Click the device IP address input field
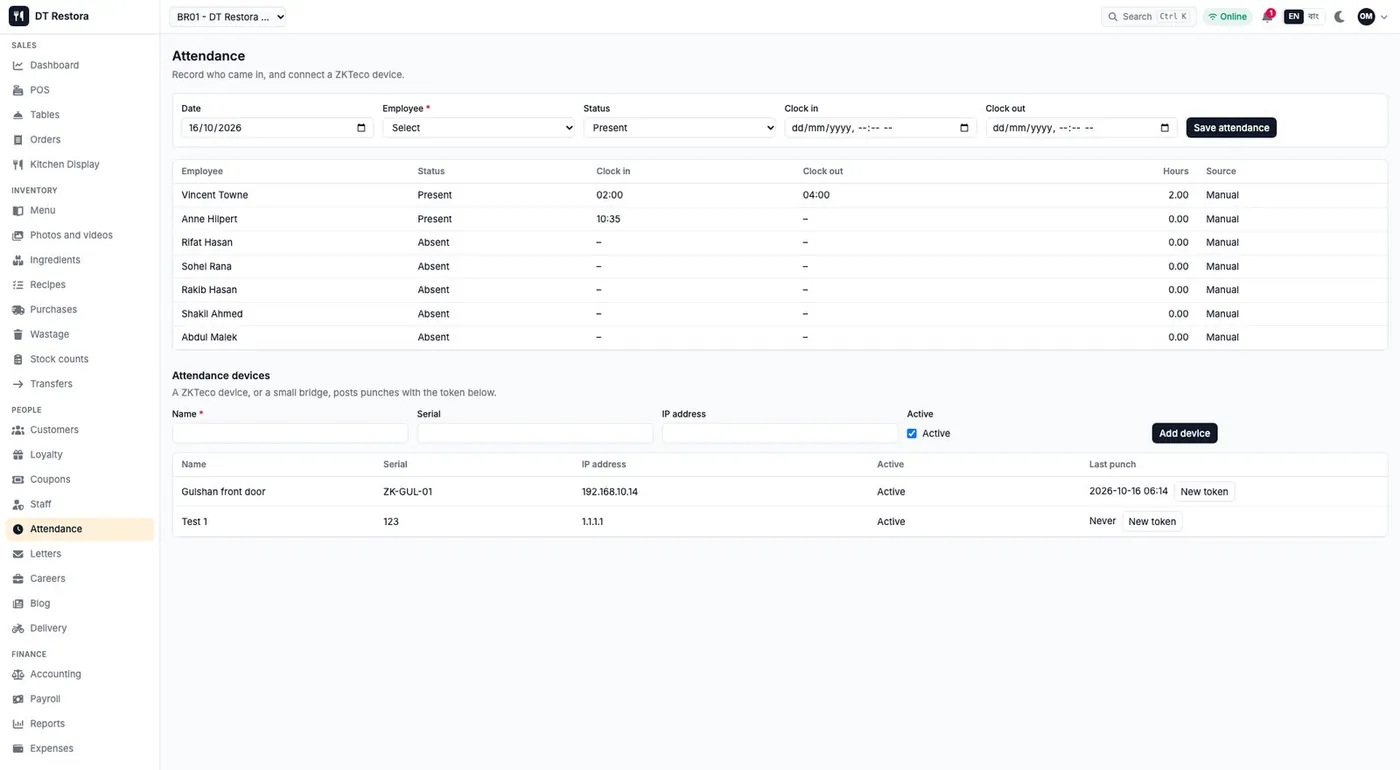This screenshot has width=1400, height=770. pos(780,433)
